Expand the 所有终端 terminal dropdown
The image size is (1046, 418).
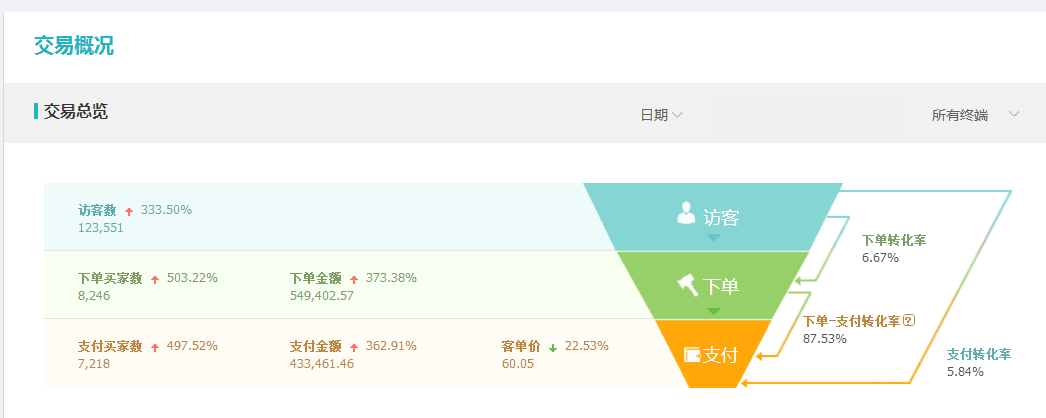pos(975,115)
